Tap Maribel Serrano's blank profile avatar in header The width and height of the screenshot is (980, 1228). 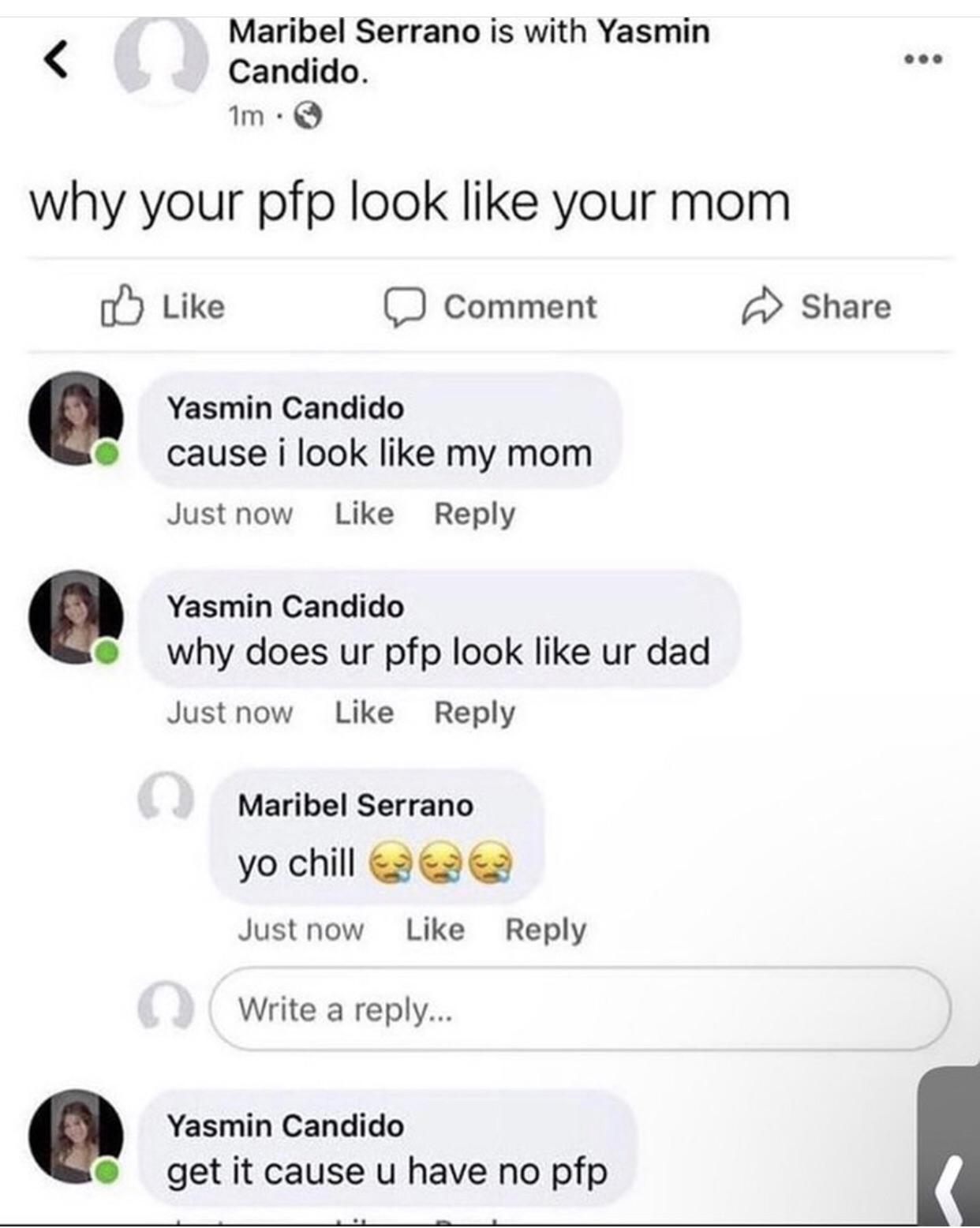click(x=160, y=60)
